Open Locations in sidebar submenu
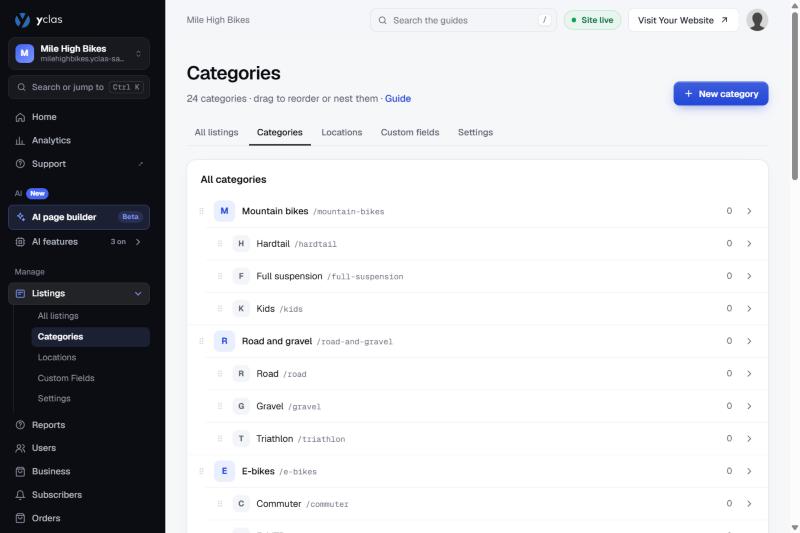The image size is (800, 533). [x=90, y=358]
